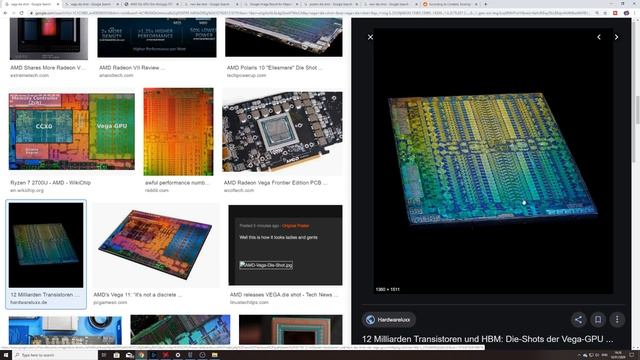
Task: Open AMD Radeon Vega Frontier Edition PCB thumbnail
Action: pyautogui.click(x=282, y=131)
